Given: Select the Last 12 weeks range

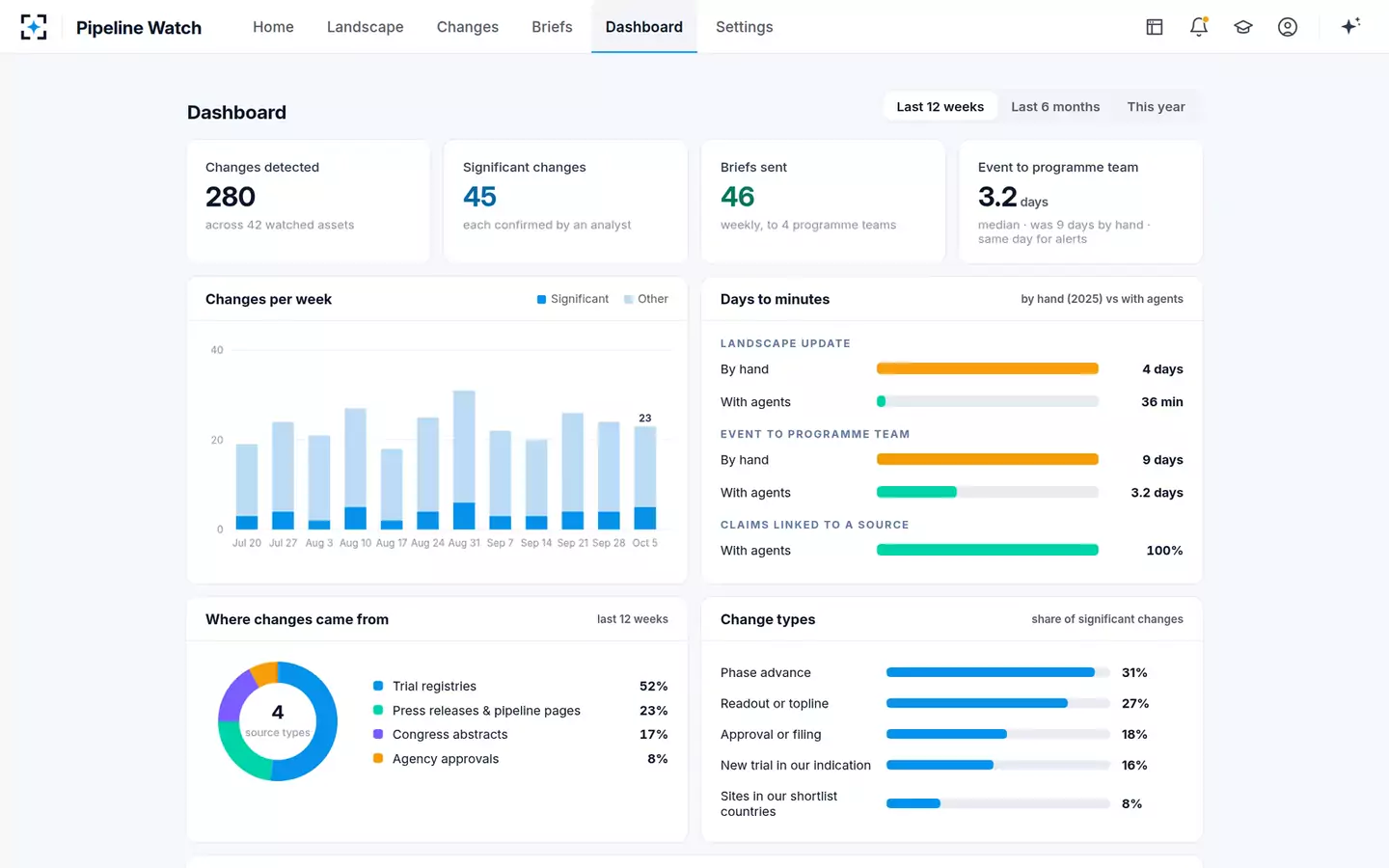Looking at the screenshot, I should click(940, 107).
